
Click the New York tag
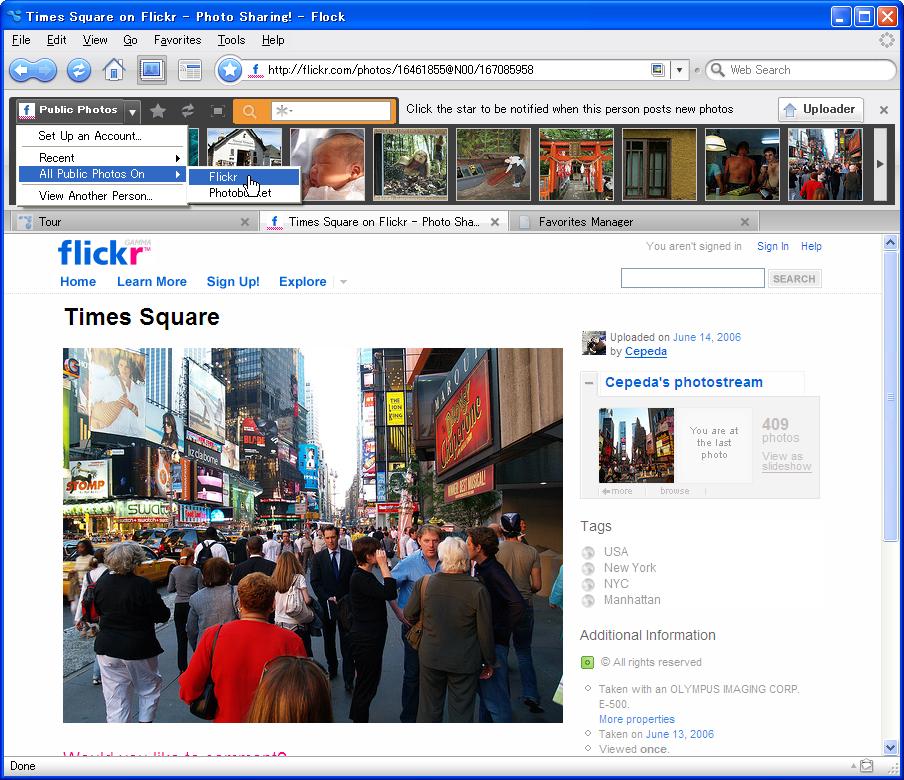pos(630,568)
